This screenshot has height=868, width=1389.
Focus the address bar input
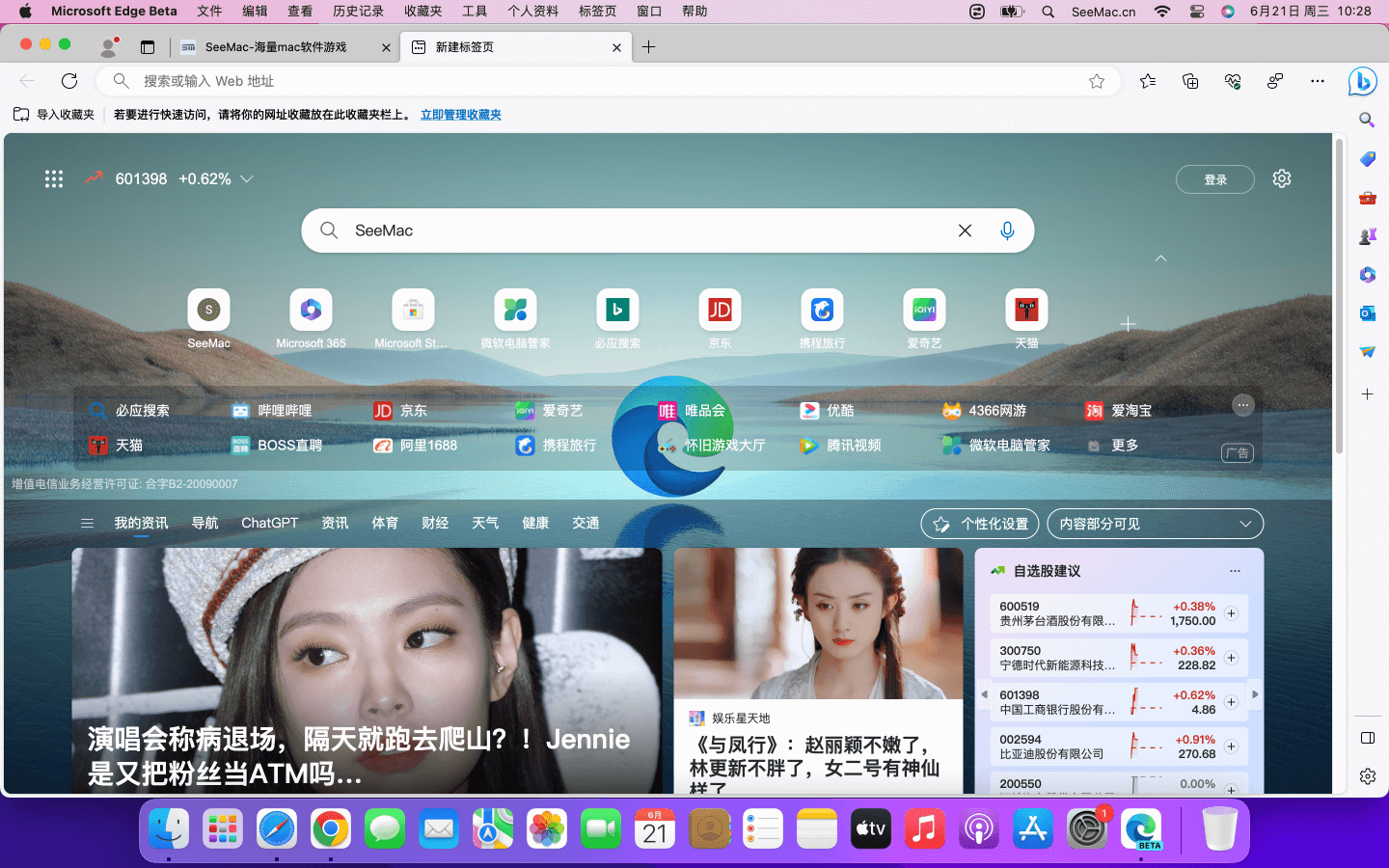coord(608,81)
